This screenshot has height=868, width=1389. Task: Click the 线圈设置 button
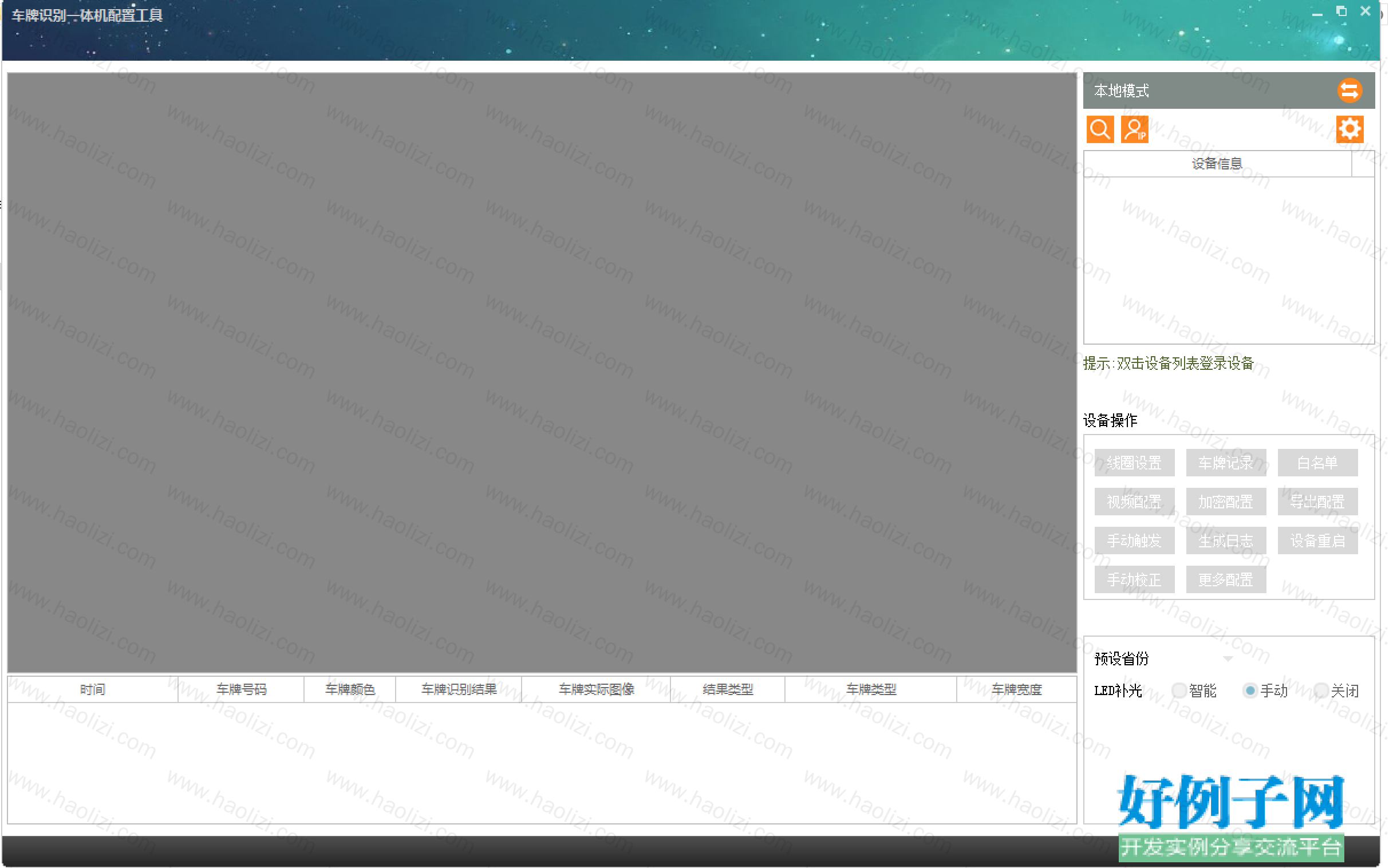pyautogui.click(x=1134, y=463)
